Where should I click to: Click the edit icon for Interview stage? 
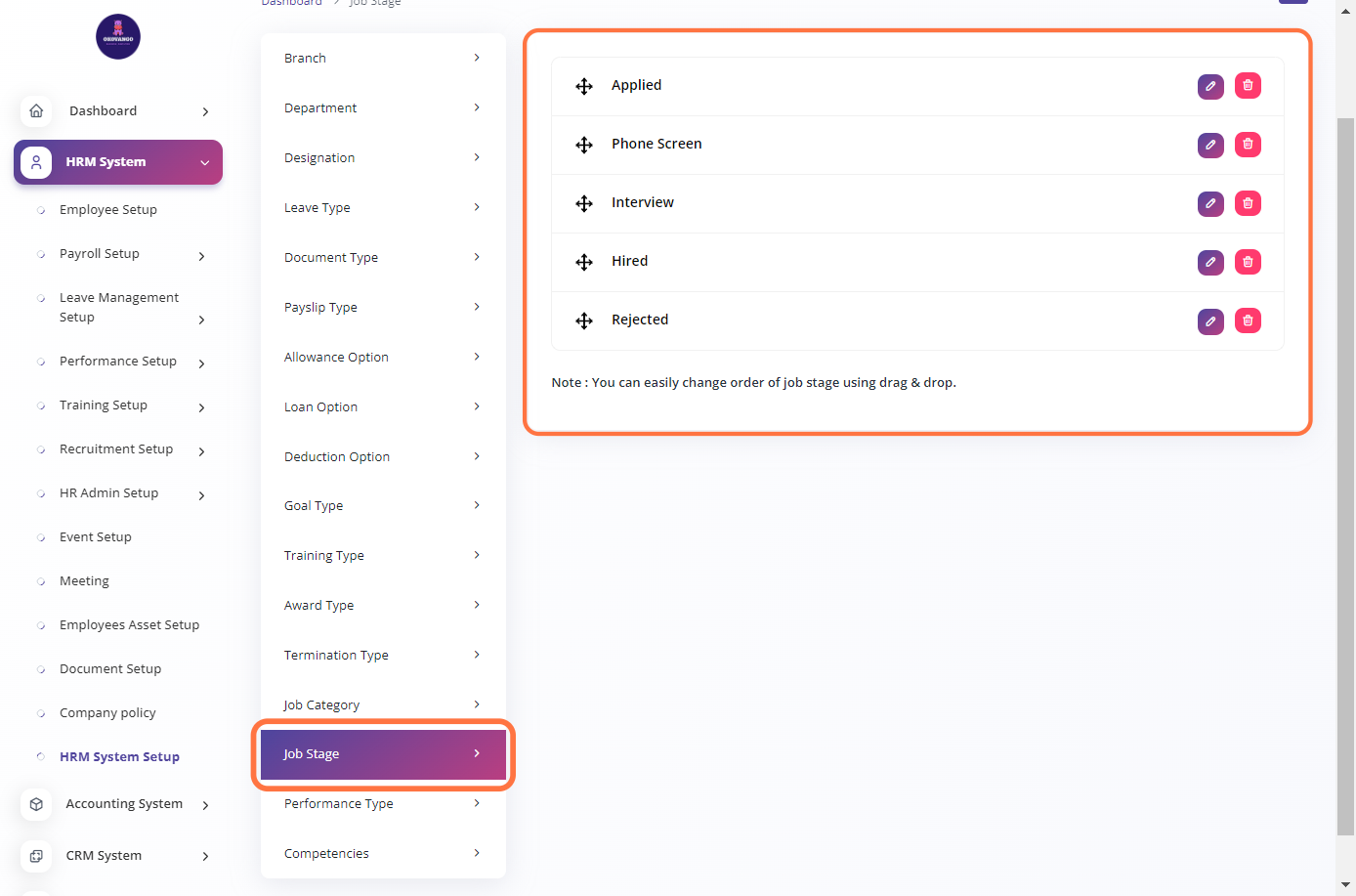tap(1210, 203)
